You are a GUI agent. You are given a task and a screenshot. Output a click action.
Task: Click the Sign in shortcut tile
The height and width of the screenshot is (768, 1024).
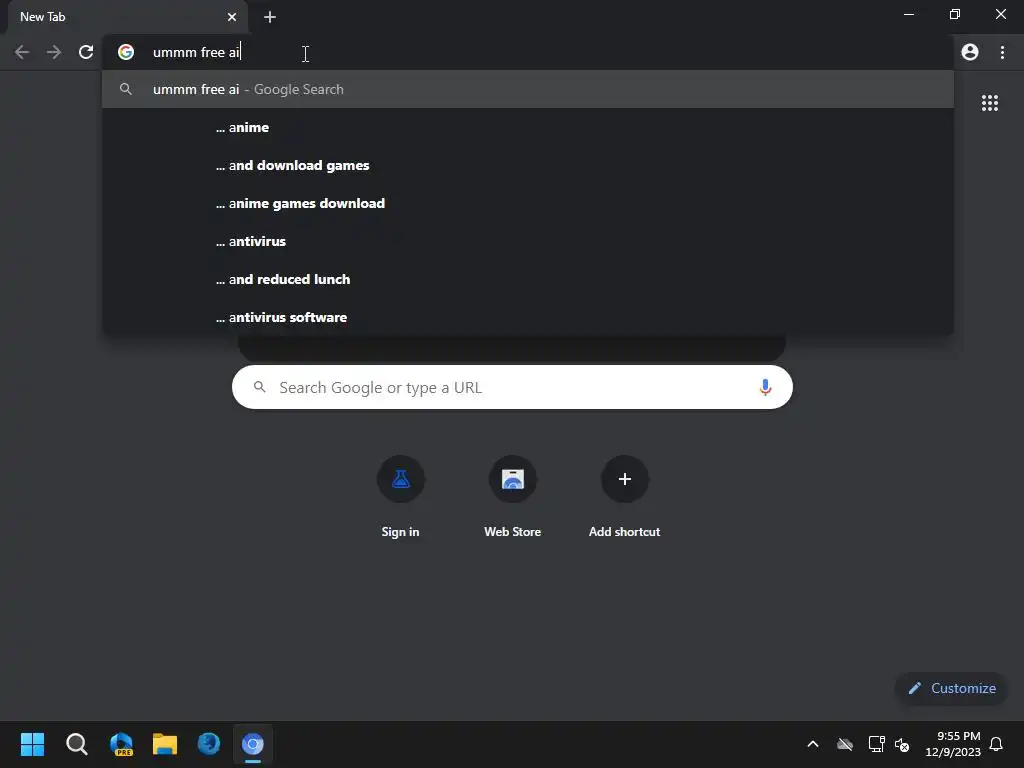(x=400, y=498)
